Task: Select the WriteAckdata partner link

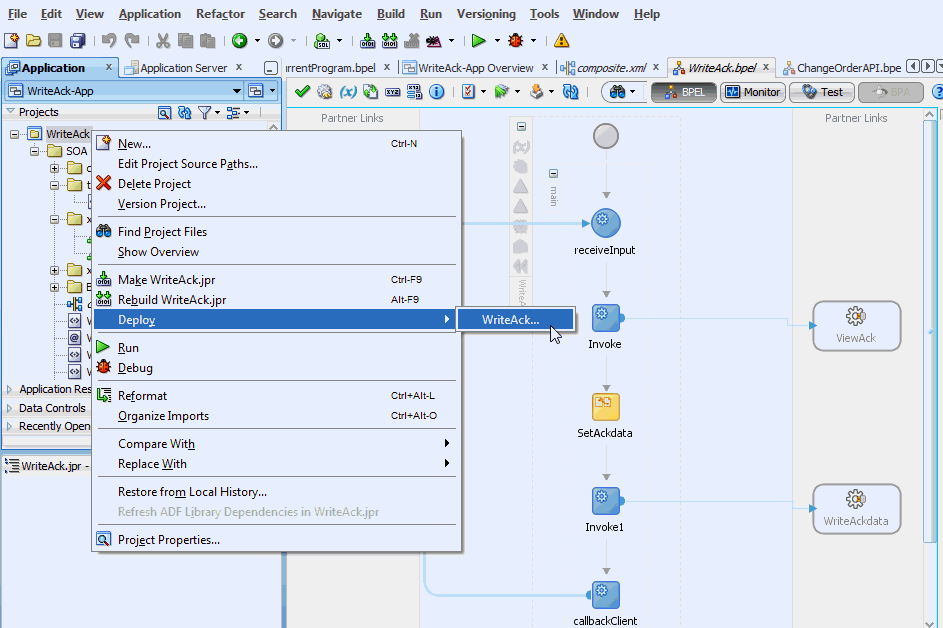Action: coord(856,509)
